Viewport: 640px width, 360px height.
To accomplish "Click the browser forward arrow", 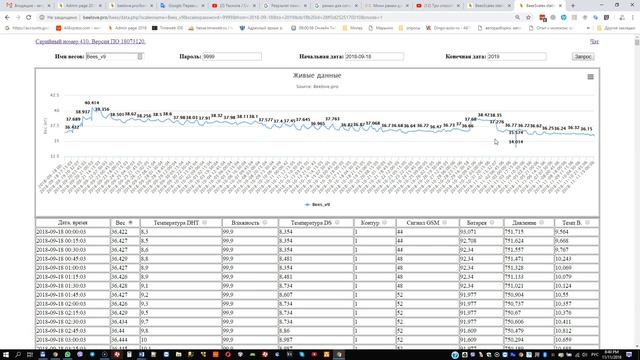I will click(x=18, y=18).
